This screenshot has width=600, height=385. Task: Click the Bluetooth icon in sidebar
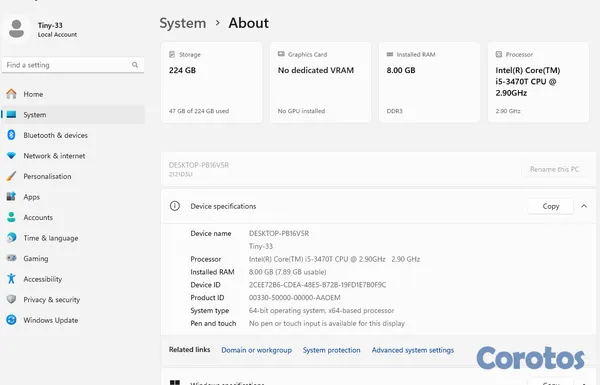click(x=11, y=135)
